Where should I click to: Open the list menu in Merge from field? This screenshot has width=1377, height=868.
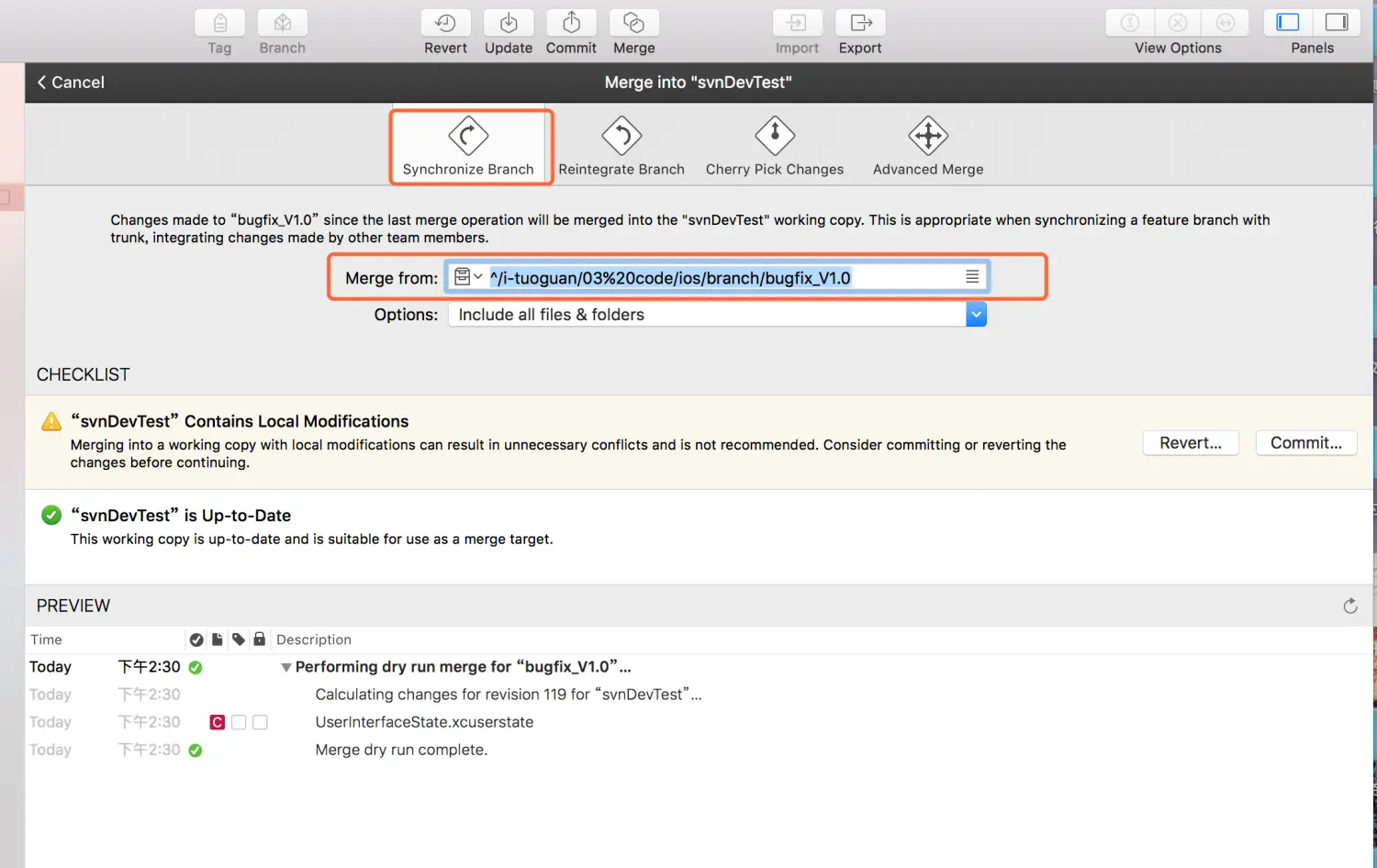tap(972, 277)
